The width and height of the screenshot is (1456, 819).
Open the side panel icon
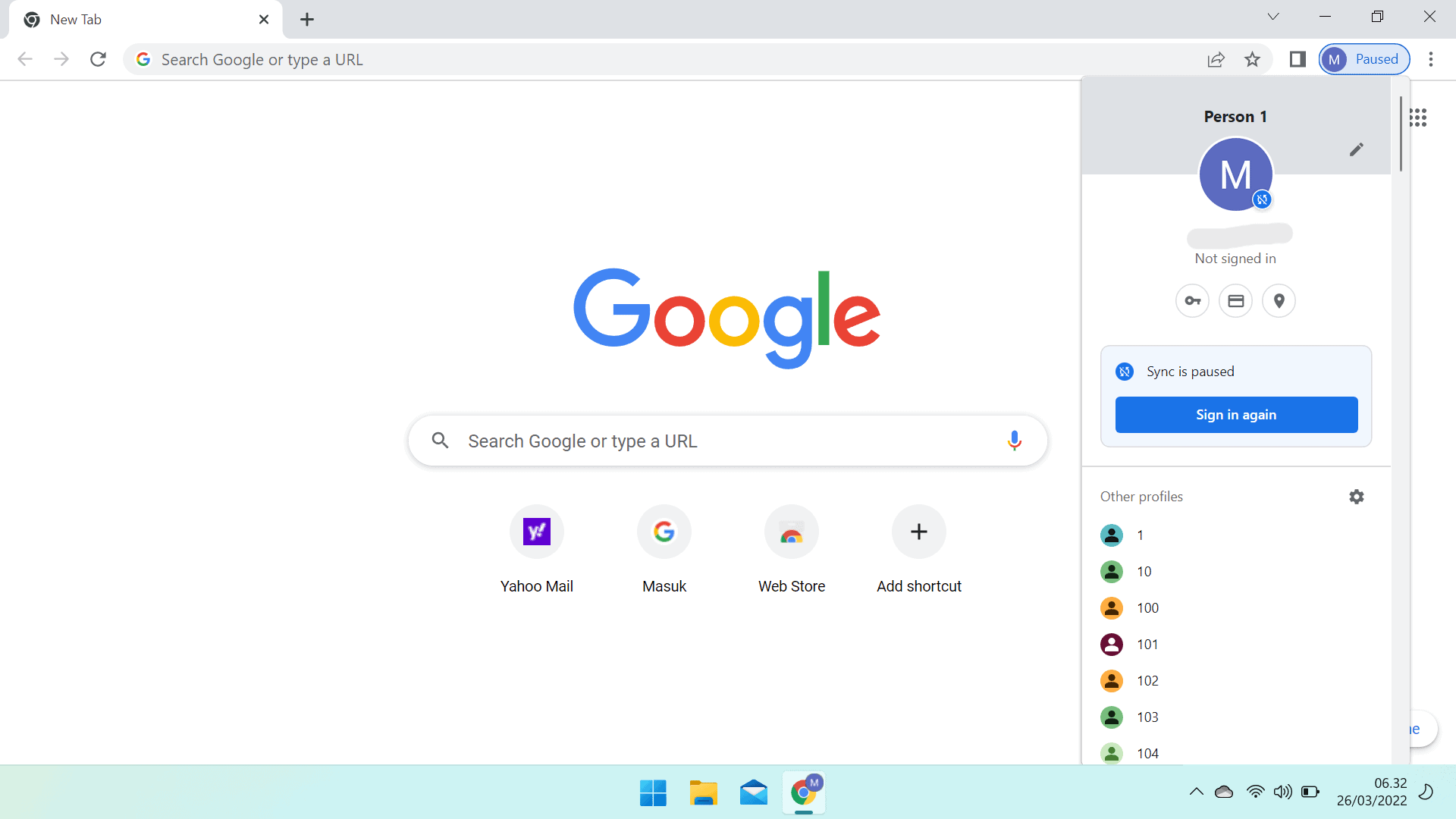pos(1298,59)
